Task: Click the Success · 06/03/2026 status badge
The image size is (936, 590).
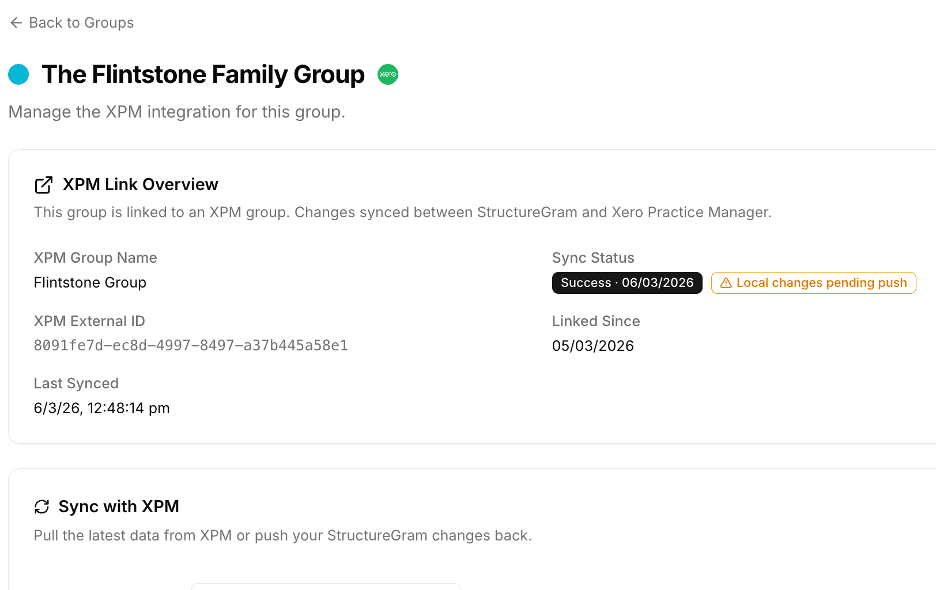Action: (x=626, y=282)
